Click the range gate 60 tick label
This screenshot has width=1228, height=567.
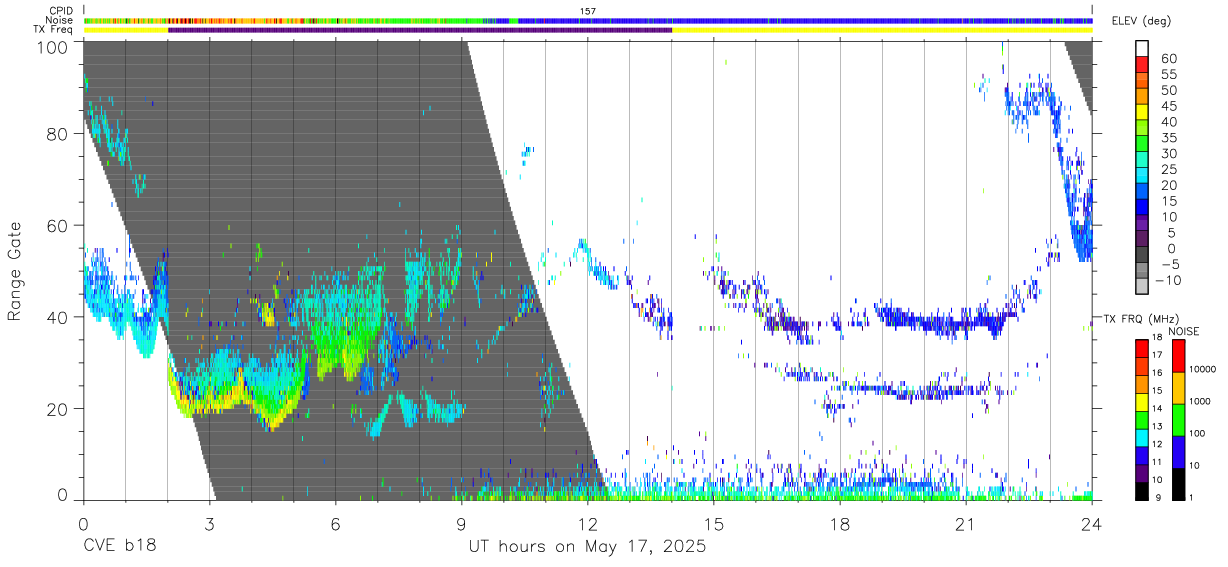pos(59,225)
